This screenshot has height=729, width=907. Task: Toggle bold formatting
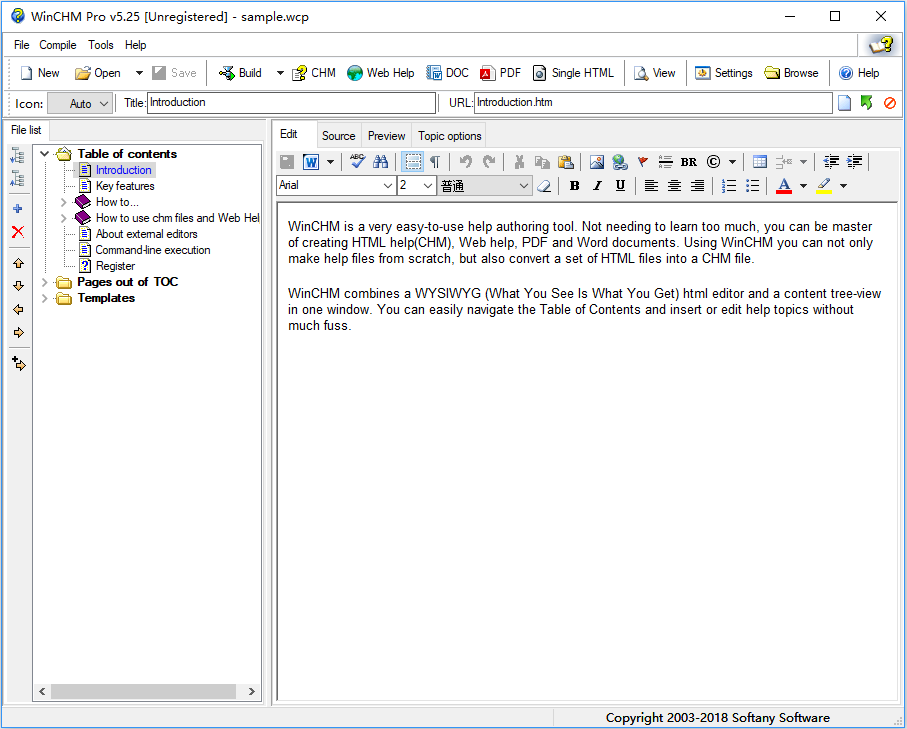574,186
